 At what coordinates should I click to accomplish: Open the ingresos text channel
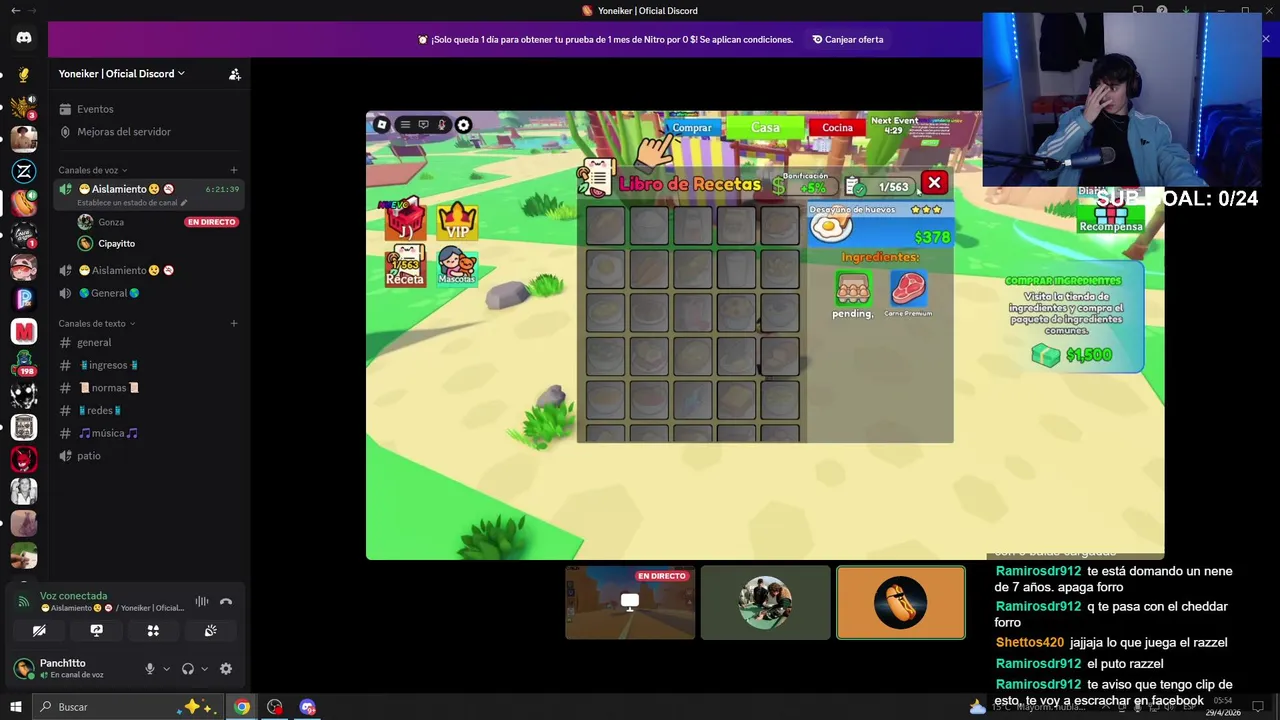coord(149,365)
